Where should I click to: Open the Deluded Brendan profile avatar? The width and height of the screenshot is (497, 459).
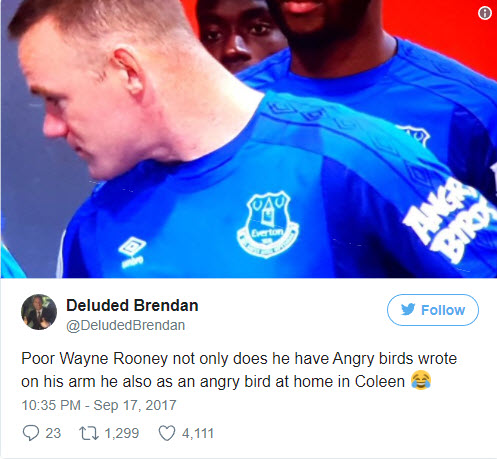(39, 312)
